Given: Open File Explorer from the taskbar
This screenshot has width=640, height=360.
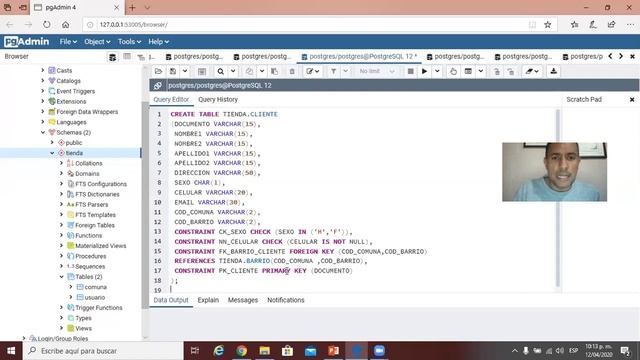Looking at the screenshot, I should [264, 351].
